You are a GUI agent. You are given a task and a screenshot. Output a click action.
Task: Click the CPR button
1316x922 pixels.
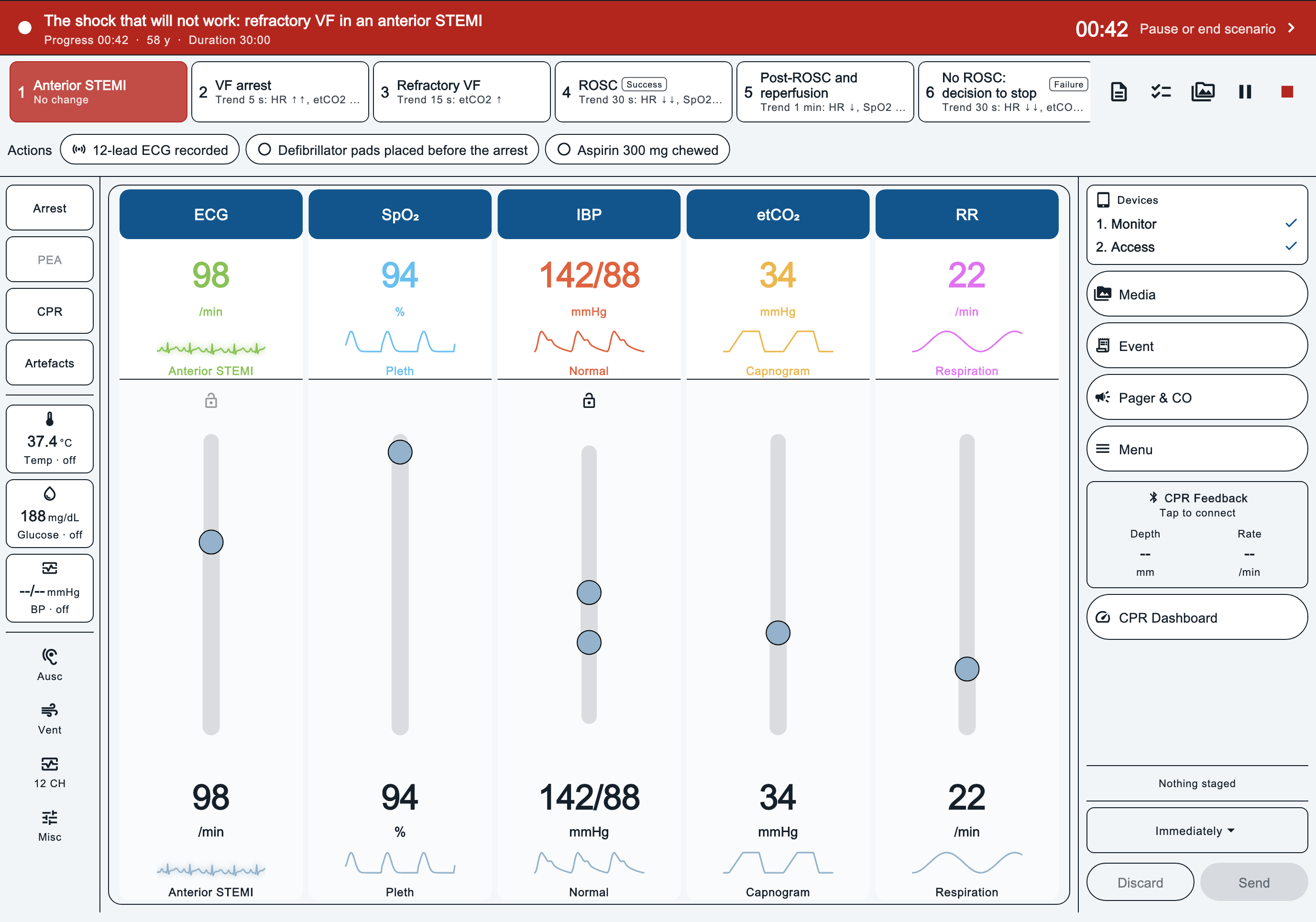(50, 311)
